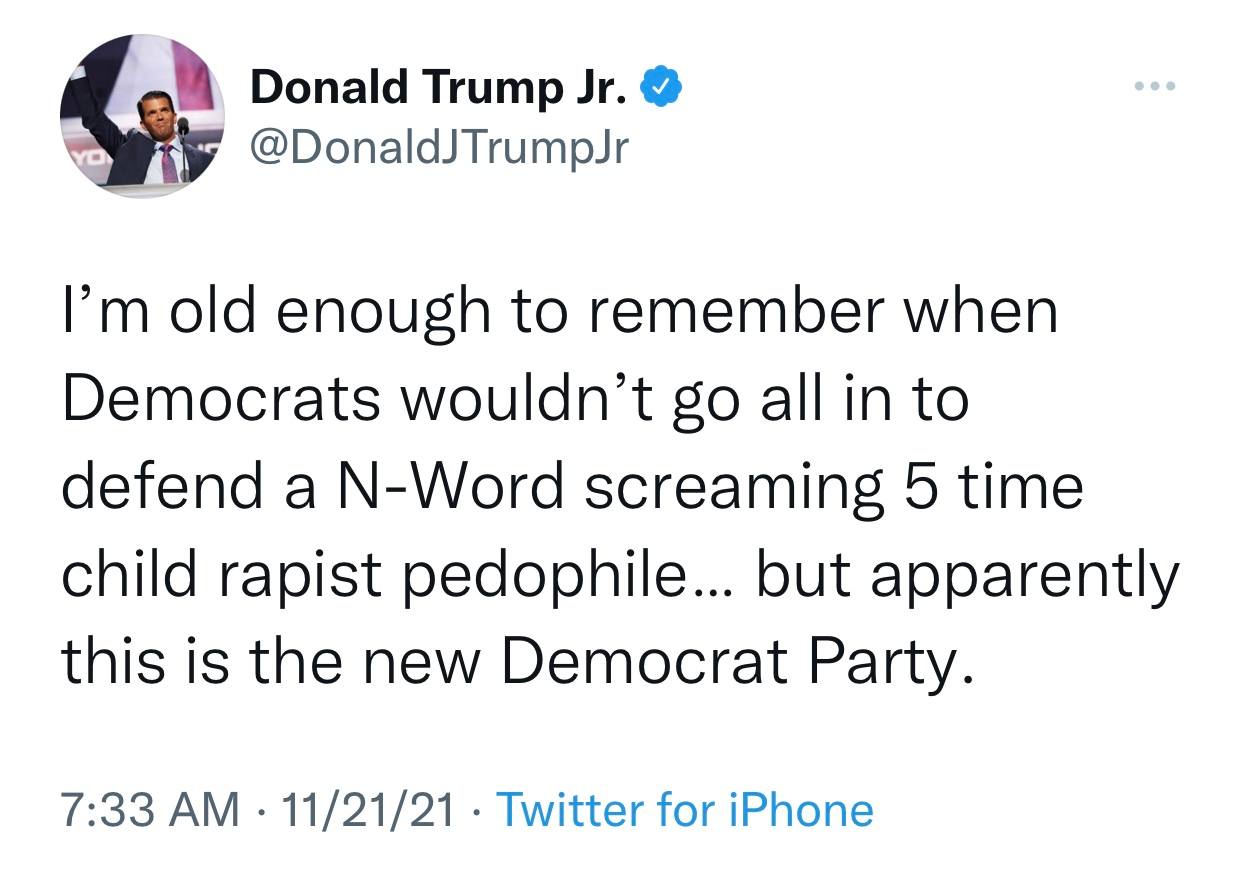Viewport: 1242px width, 874px height.
Task: Click the tweet line starting "I'm old enough"
Action: pos(559,312)
